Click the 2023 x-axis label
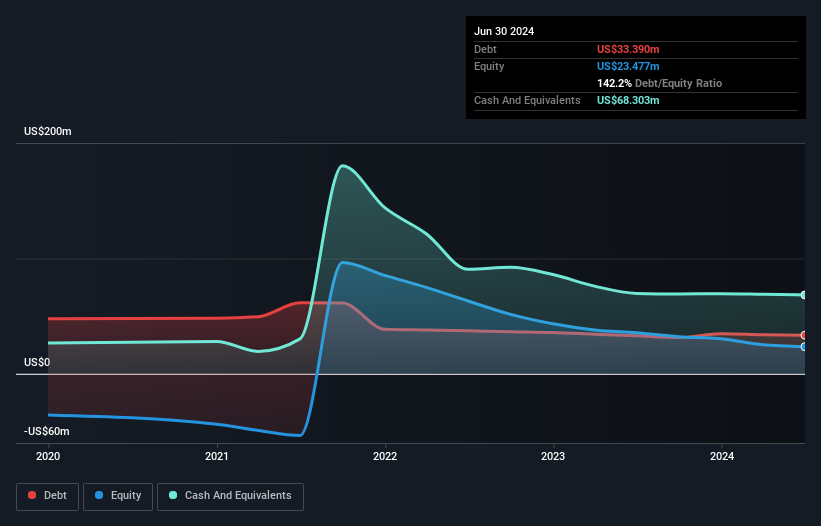This screenshot has height=526, width=821. click(x=553, y=456)
